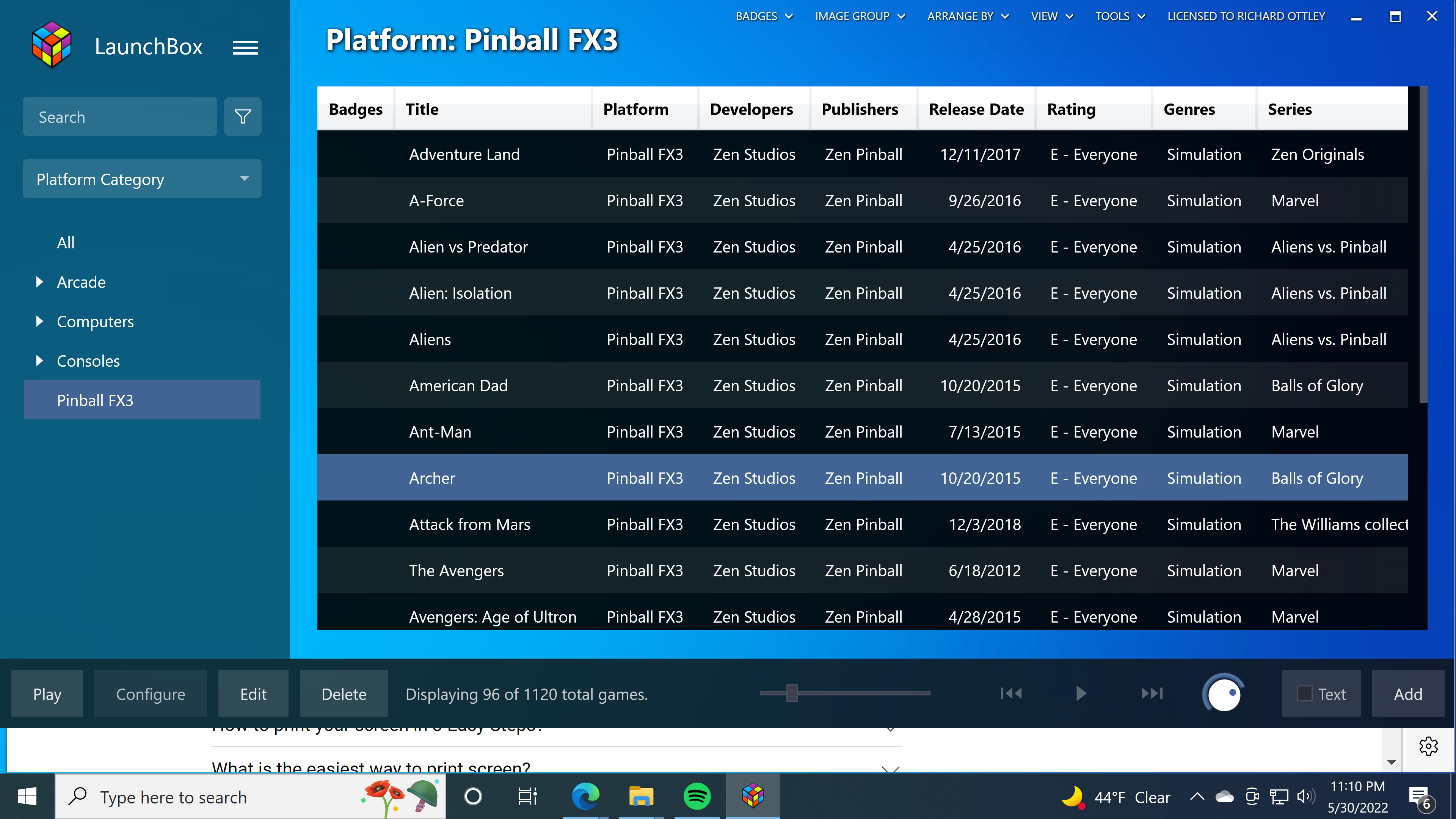
Task: Click the network tray icon
Action: click(1279, 796)
